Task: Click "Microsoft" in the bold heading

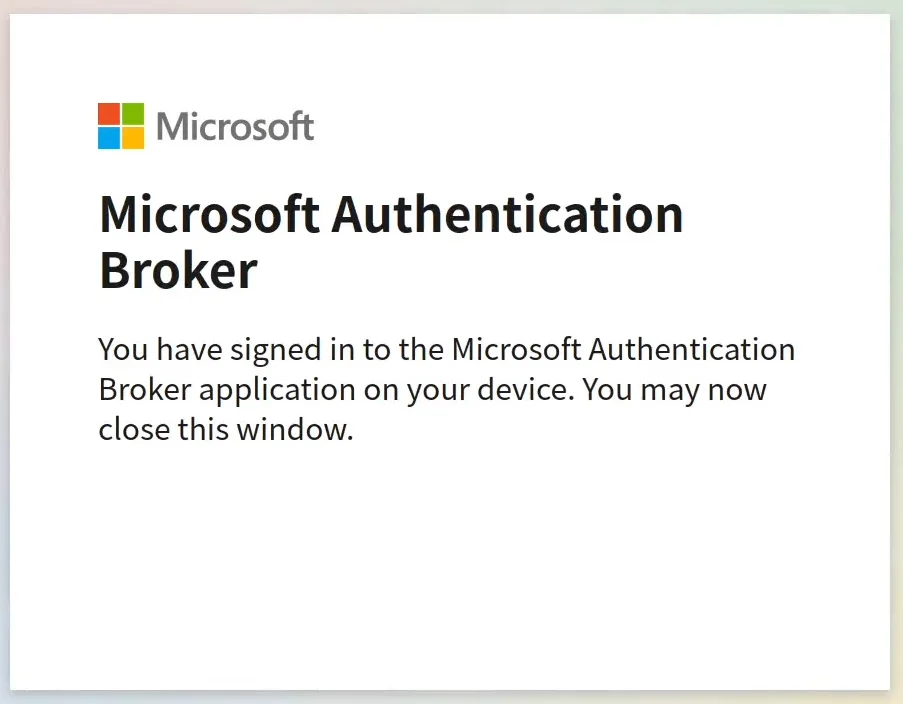Action: [x=210, y=215]
